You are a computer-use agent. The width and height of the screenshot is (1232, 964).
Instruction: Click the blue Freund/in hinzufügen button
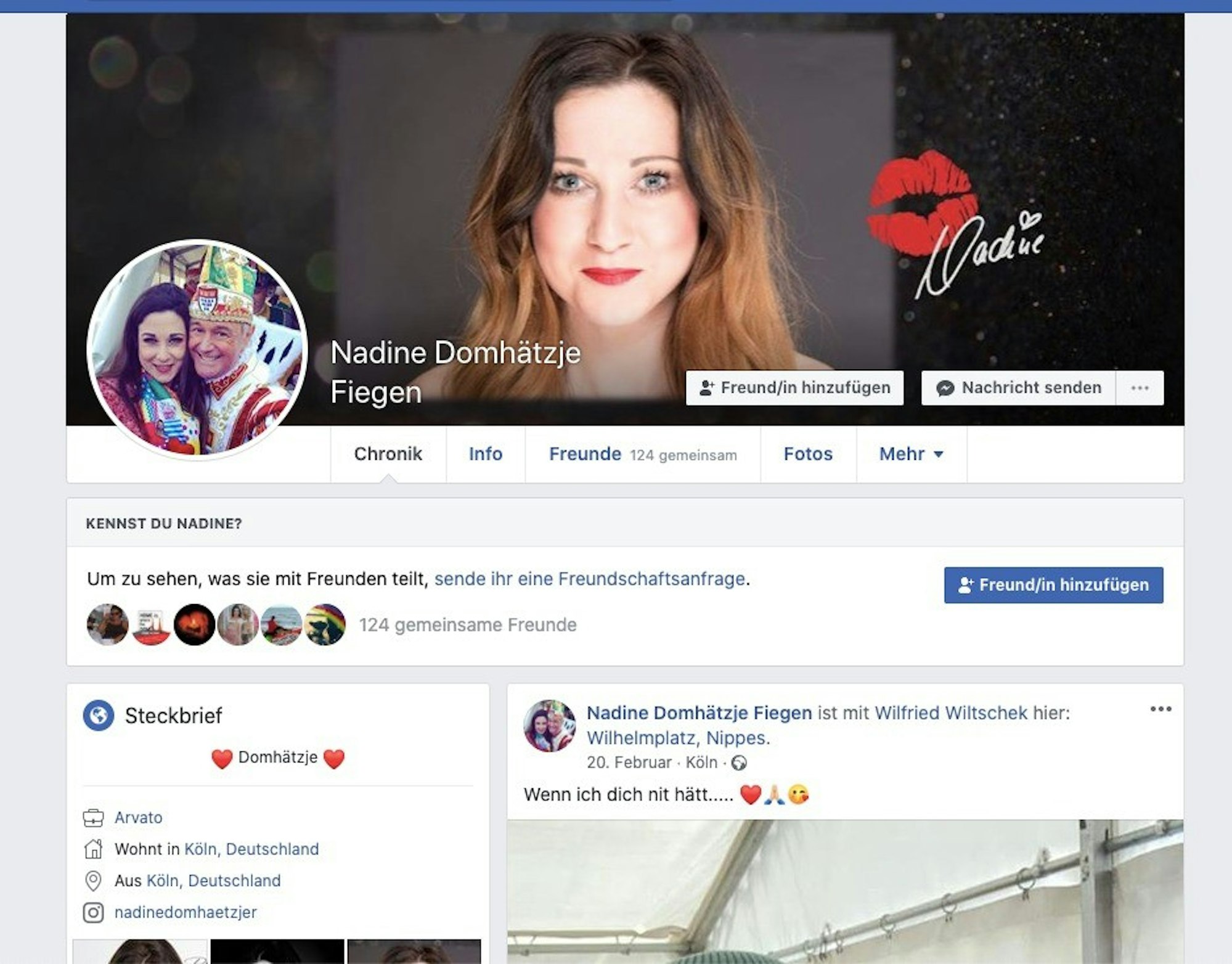pyautogui.click(x=1053, y=585)
